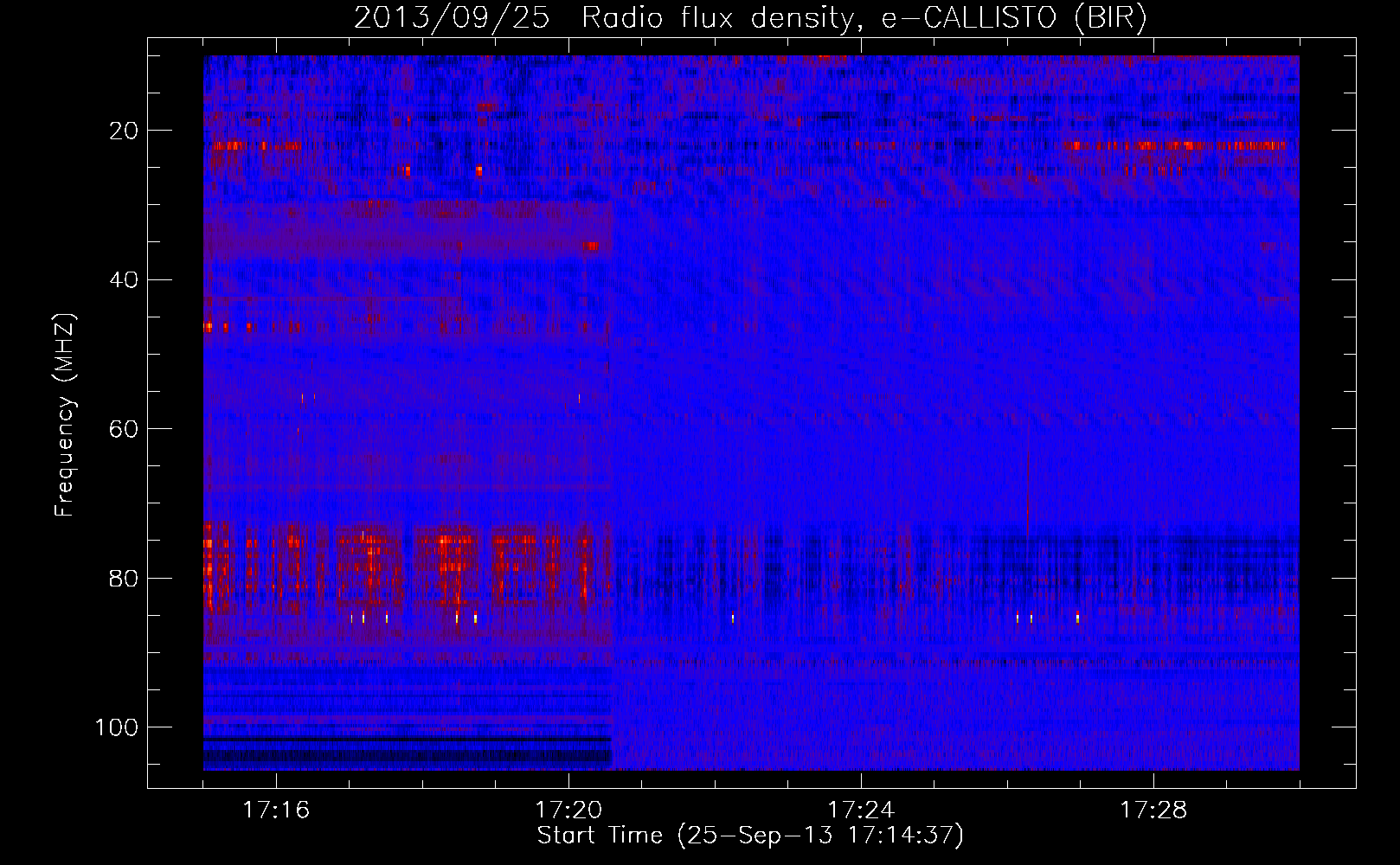
Task: Click the 20 MHz frequency tick label
Action: tap(125, 131)
